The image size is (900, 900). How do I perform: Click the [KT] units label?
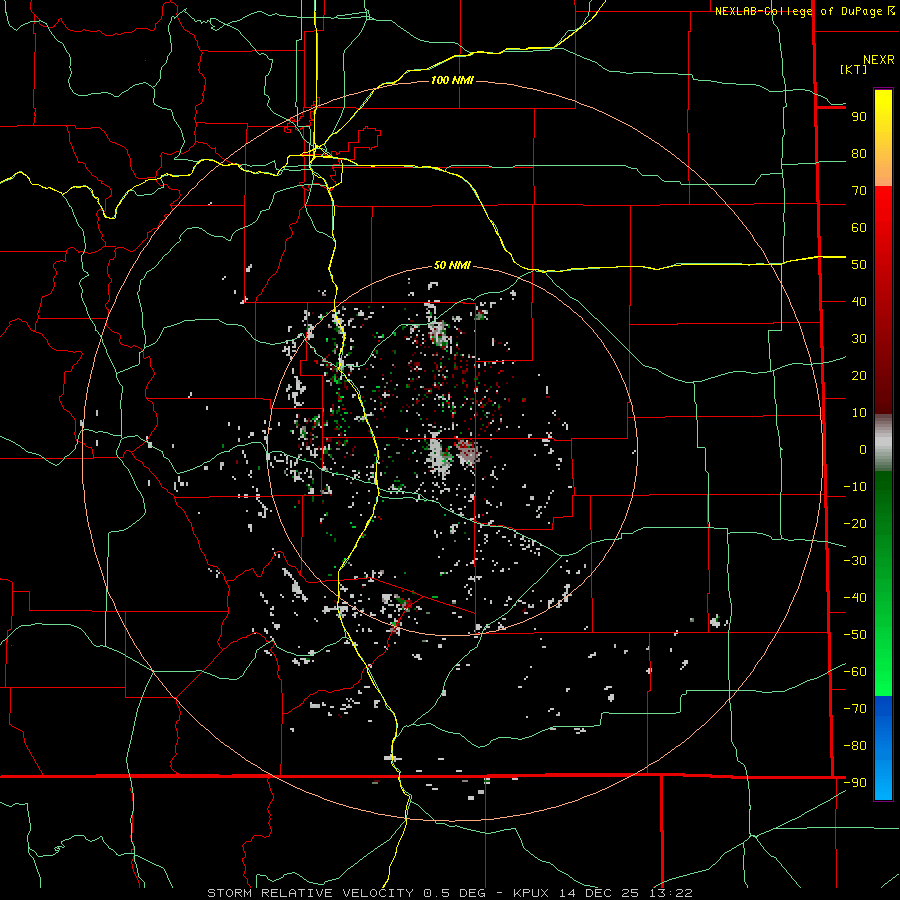point(854,69)
